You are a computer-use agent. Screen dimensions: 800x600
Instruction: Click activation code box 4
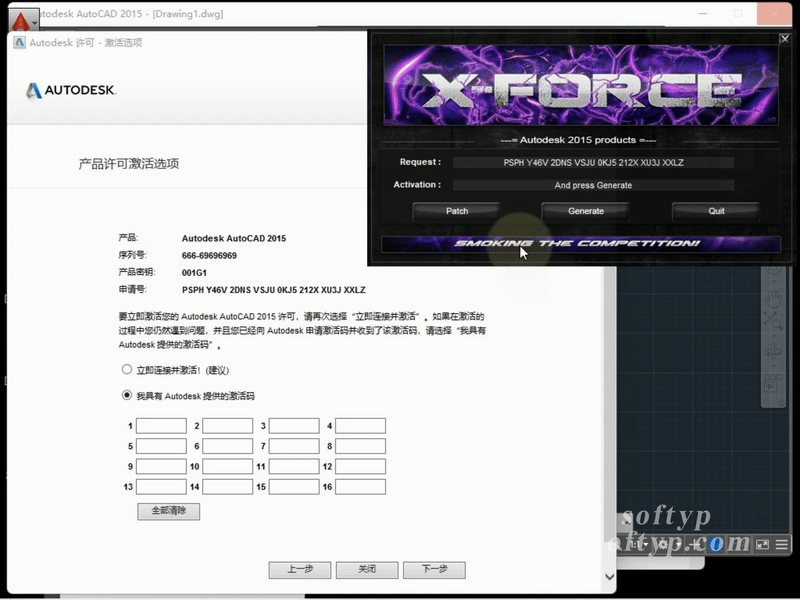360,426
